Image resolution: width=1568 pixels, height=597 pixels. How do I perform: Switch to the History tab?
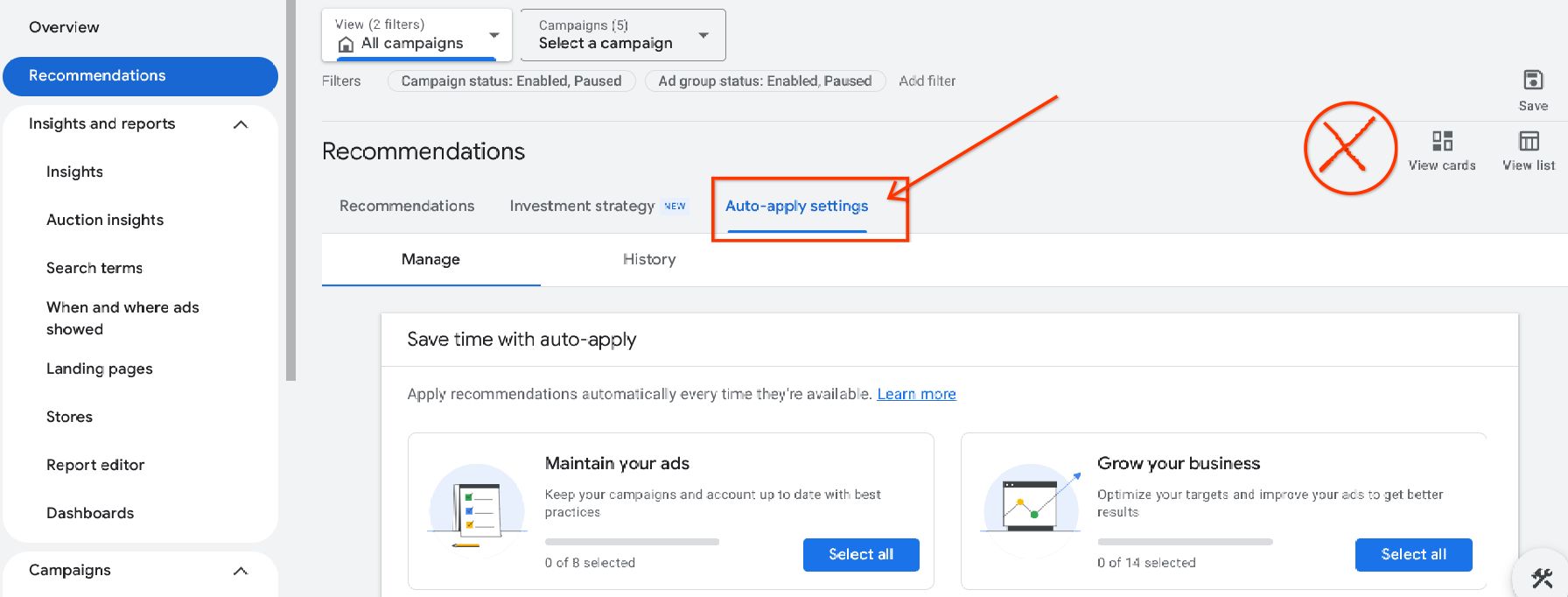648,259
